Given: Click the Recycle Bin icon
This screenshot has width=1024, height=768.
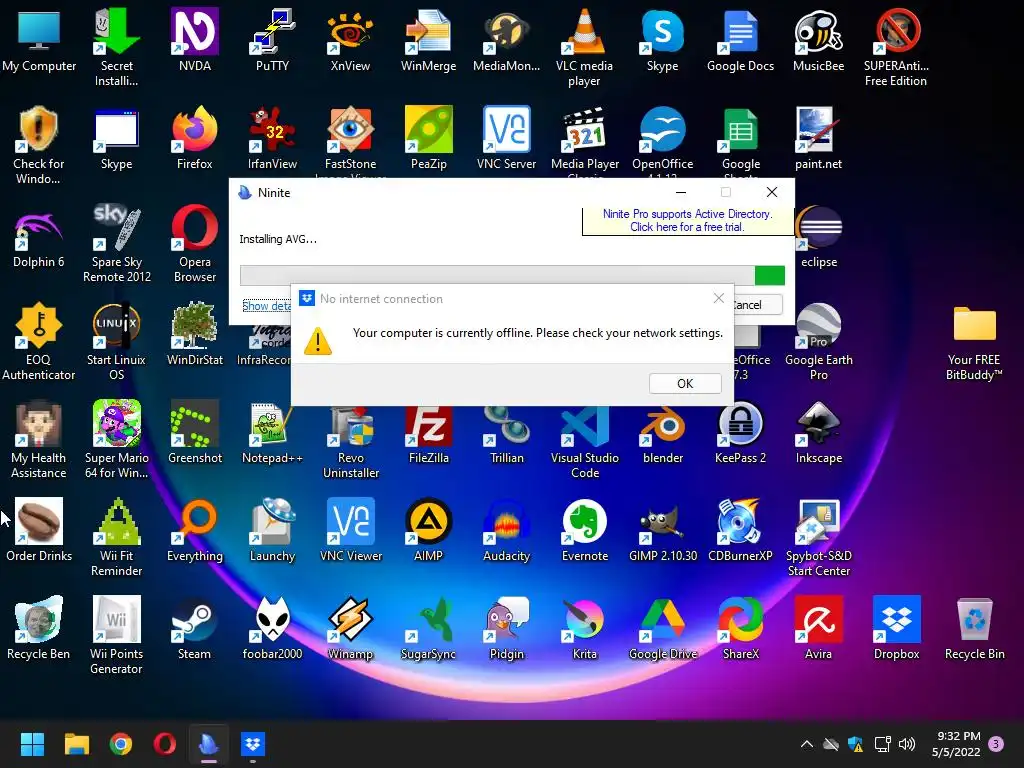Looking at the screenshot, I should tap(974, 627).
